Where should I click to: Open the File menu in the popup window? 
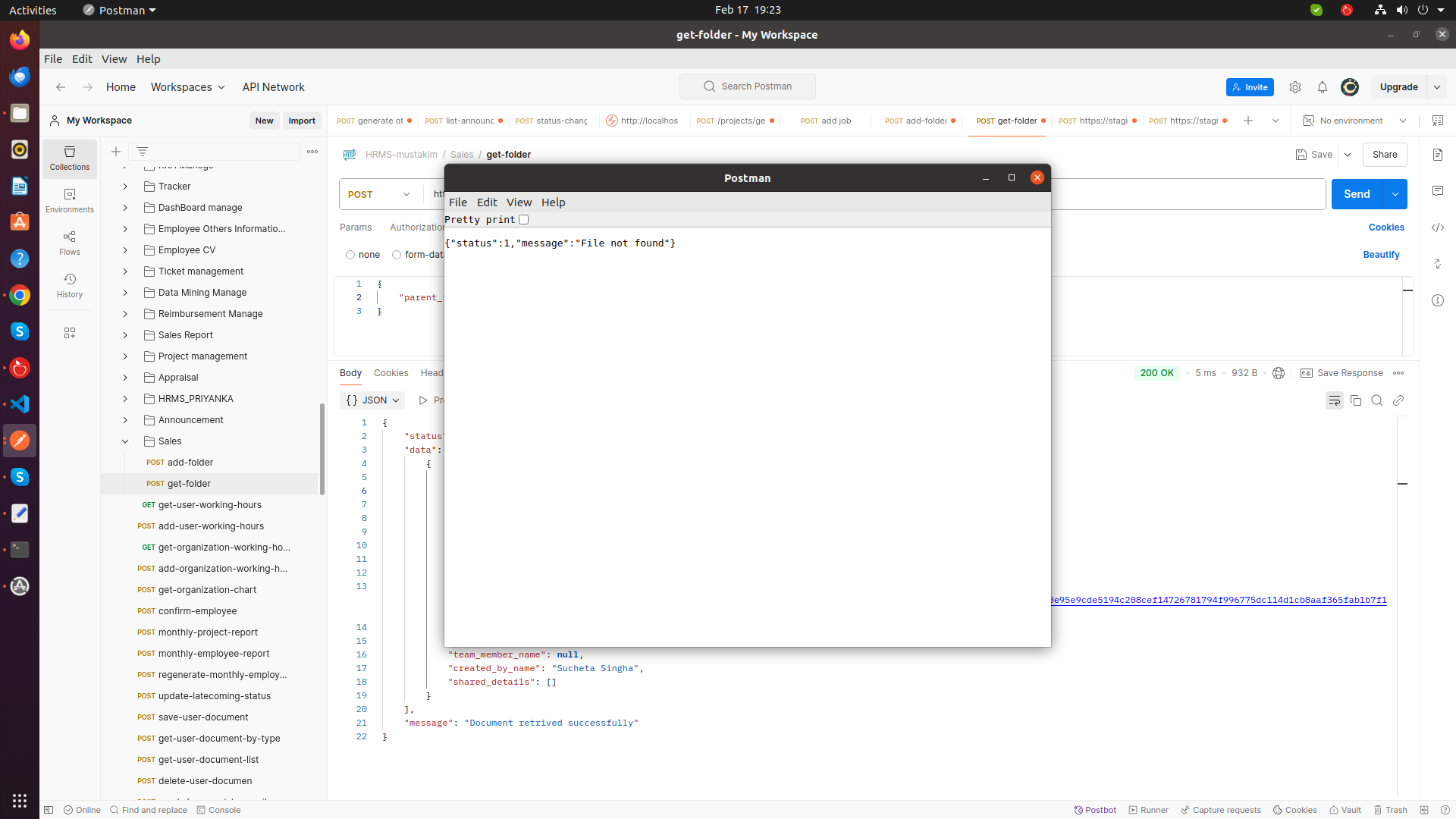[458, 202]
